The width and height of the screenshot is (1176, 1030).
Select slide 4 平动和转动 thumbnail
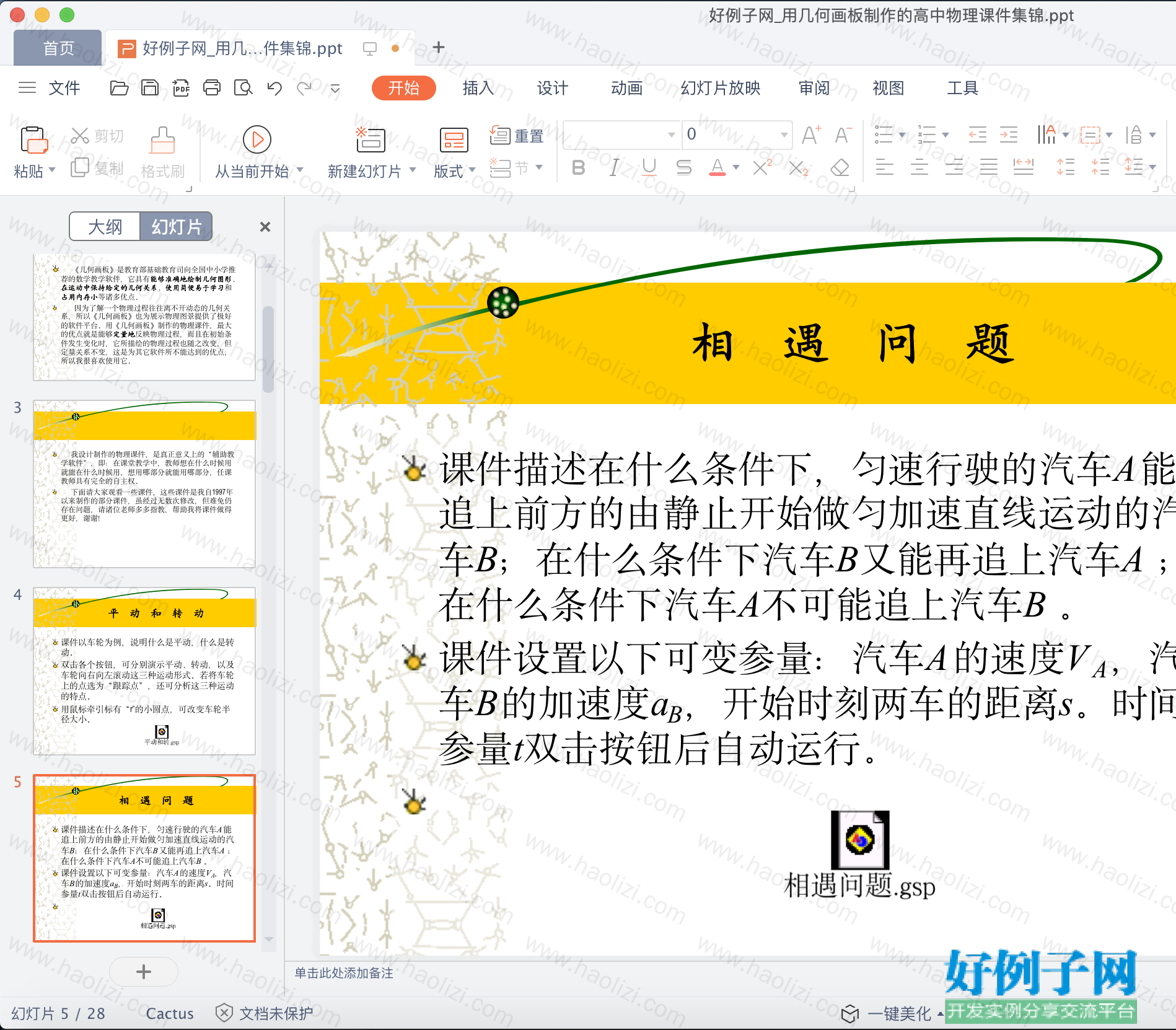[x=144, y=671]
